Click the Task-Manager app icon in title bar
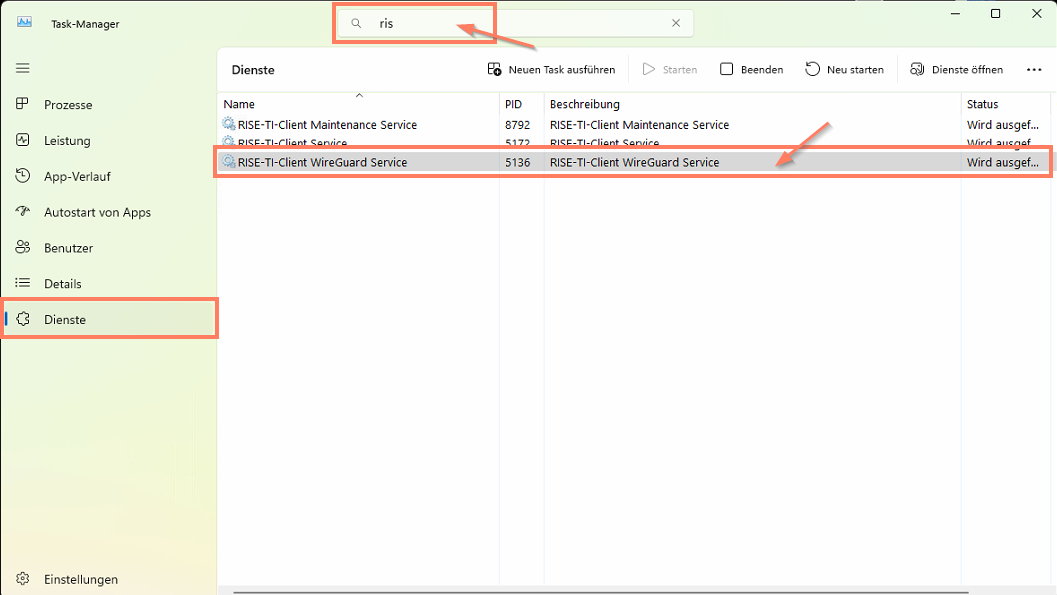The image size is (1057, 595). click(x=24, y=22)
